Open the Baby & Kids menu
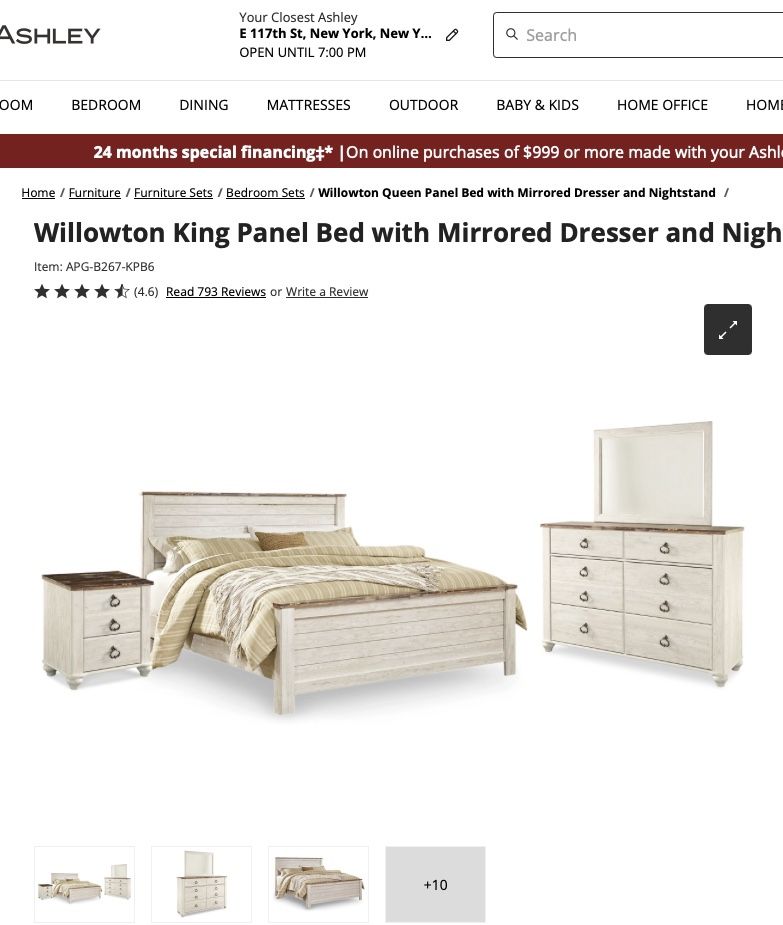This screenshot has width=783, height=925. 538,105
